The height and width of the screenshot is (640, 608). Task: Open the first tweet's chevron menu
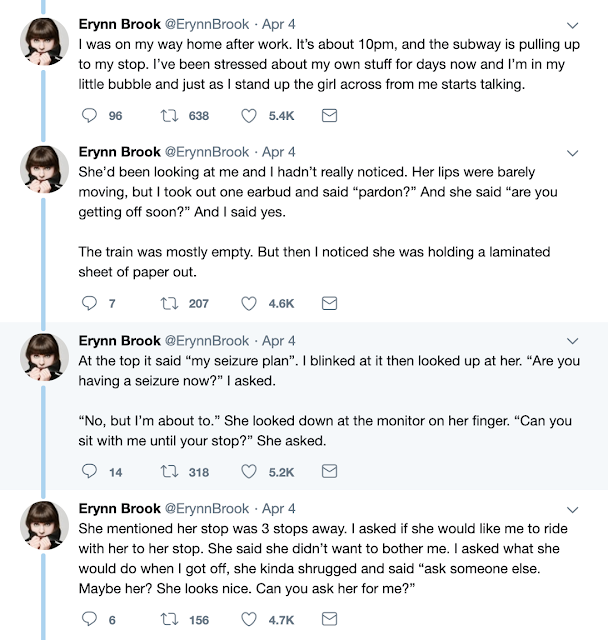(573, 23)
